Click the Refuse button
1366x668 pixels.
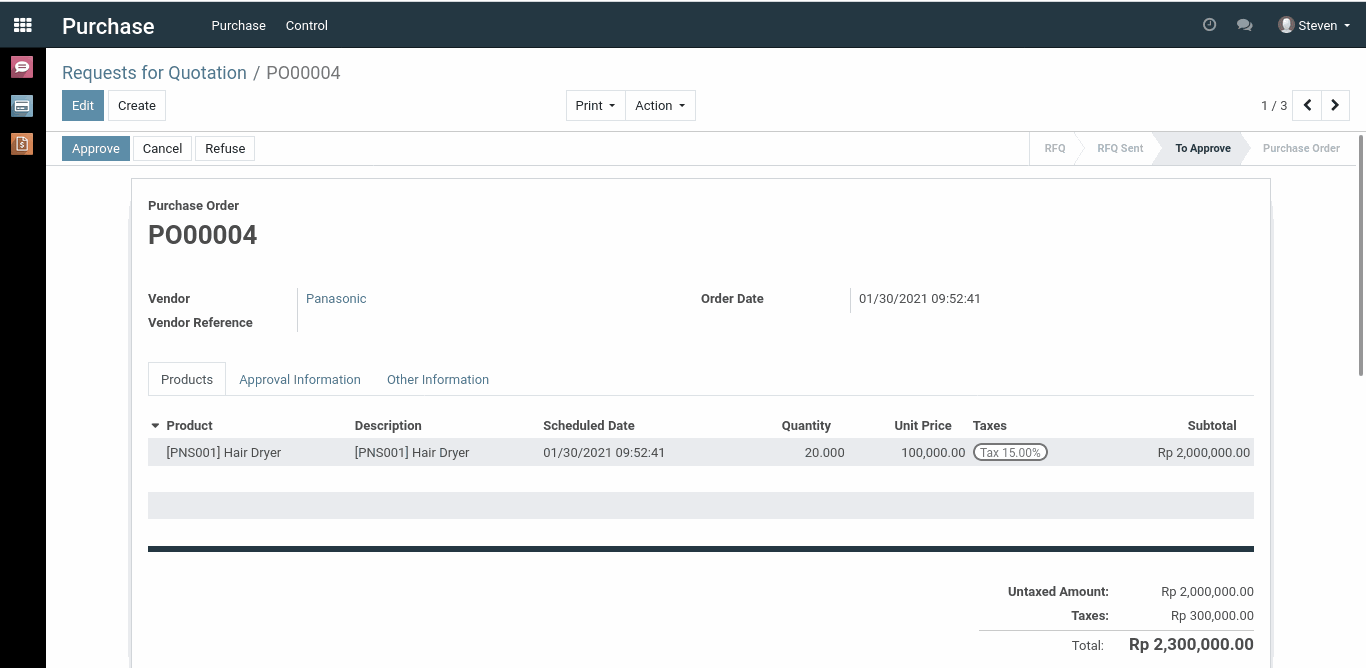click(225, 149)
